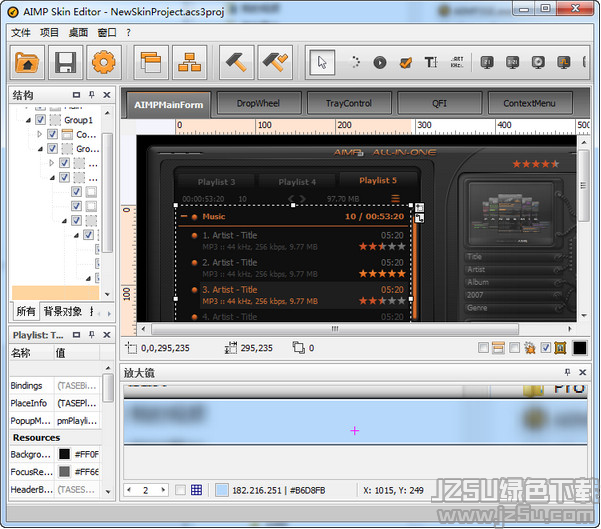601x529 pixels.
Task: Switch to the ContextMenu tab
Action: (x=530, y=103)
